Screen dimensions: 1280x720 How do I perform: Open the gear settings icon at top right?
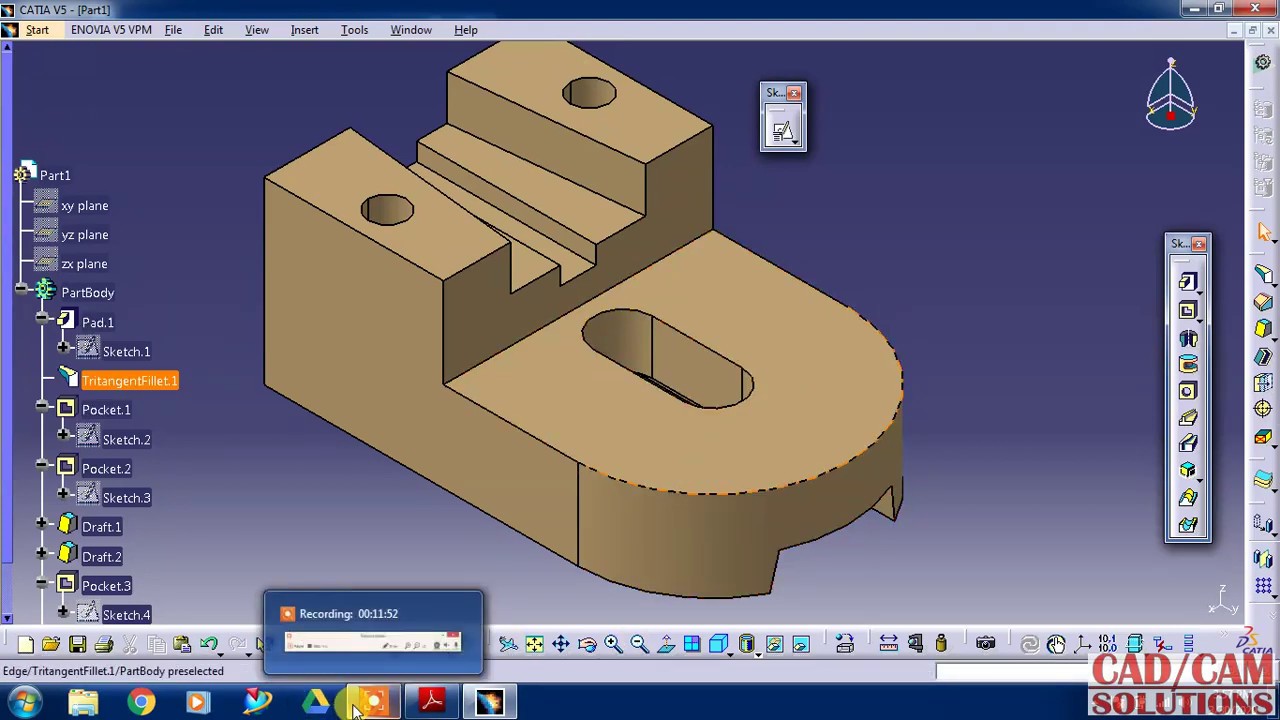(x=1263, y=62)
